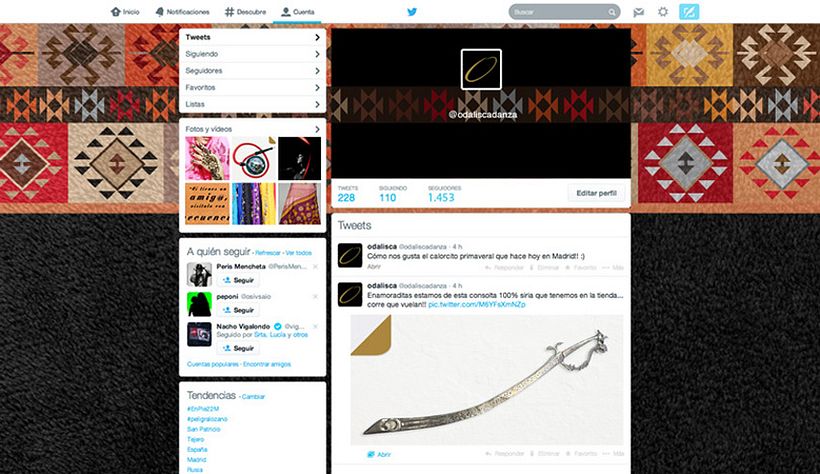The height and width of the screenshot is (474, 820).
Task: Follow peponi with Seguir button
Action: point(238,310)
